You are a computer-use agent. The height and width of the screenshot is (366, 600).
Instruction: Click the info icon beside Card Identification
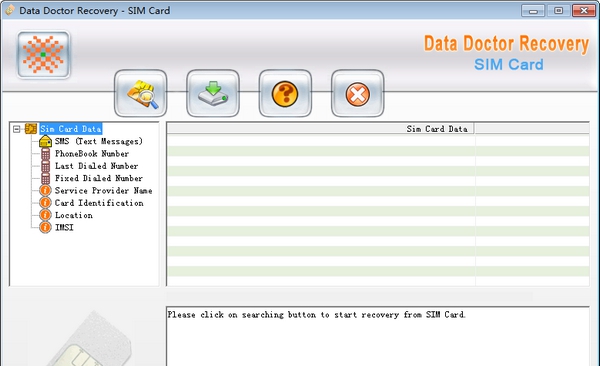click(45, 203)
